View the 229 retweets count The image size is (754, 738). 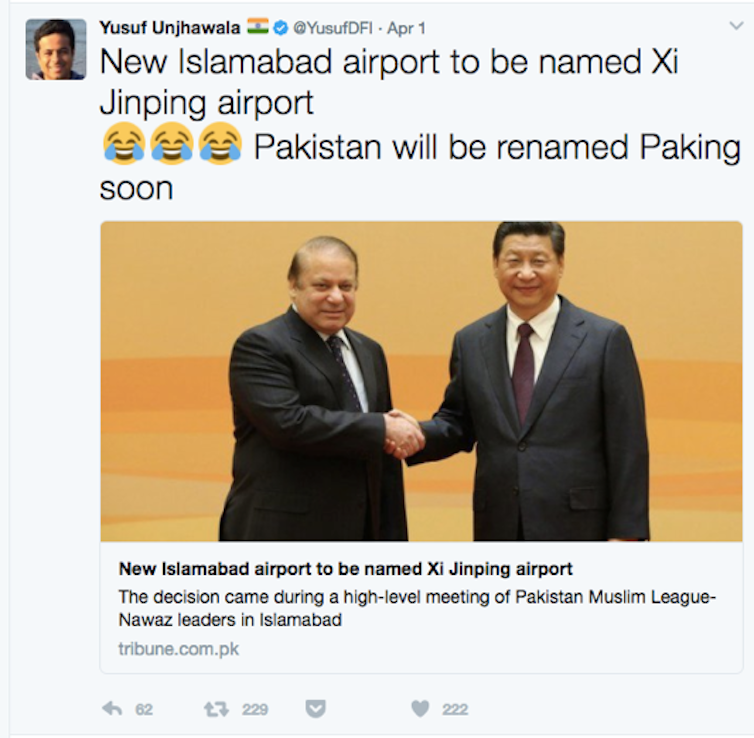coord(255,710)
